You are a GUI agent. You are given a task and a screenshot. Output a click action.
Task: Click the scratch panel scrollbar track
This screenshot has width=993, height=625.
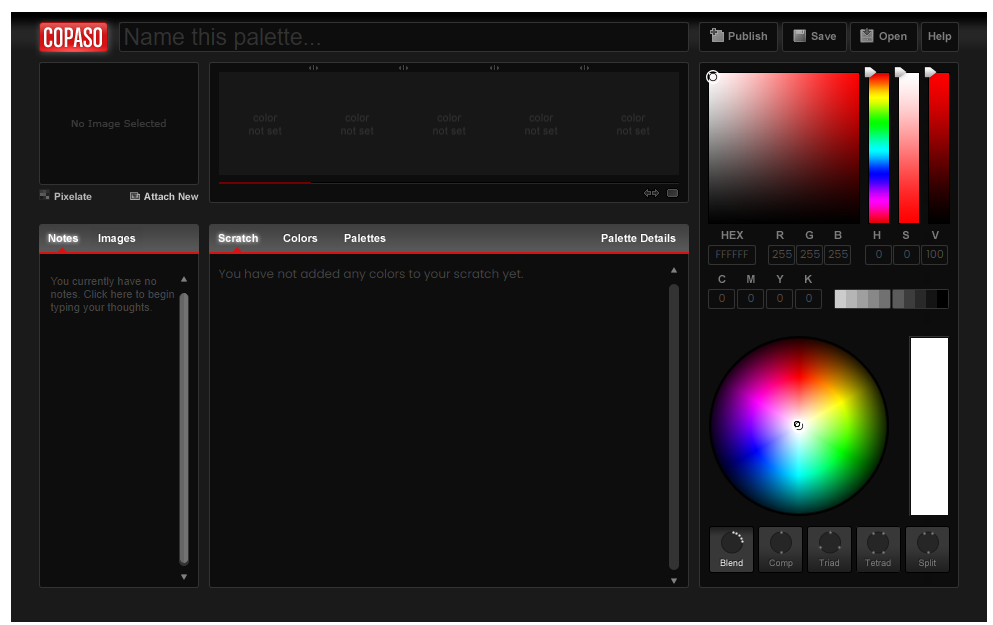674,427
